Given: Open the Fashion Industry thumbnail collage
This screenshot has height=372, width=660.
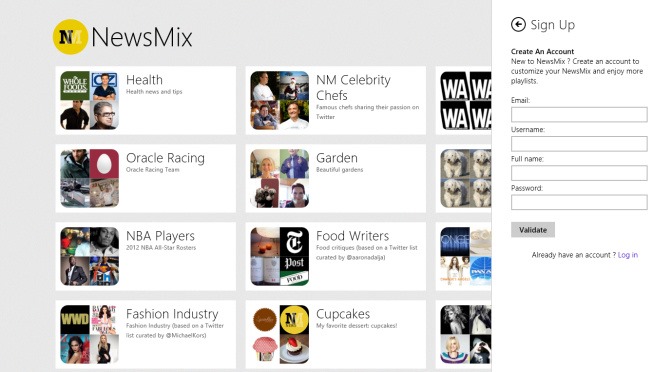Looking at the screenshot, I should tap(89, 334).
